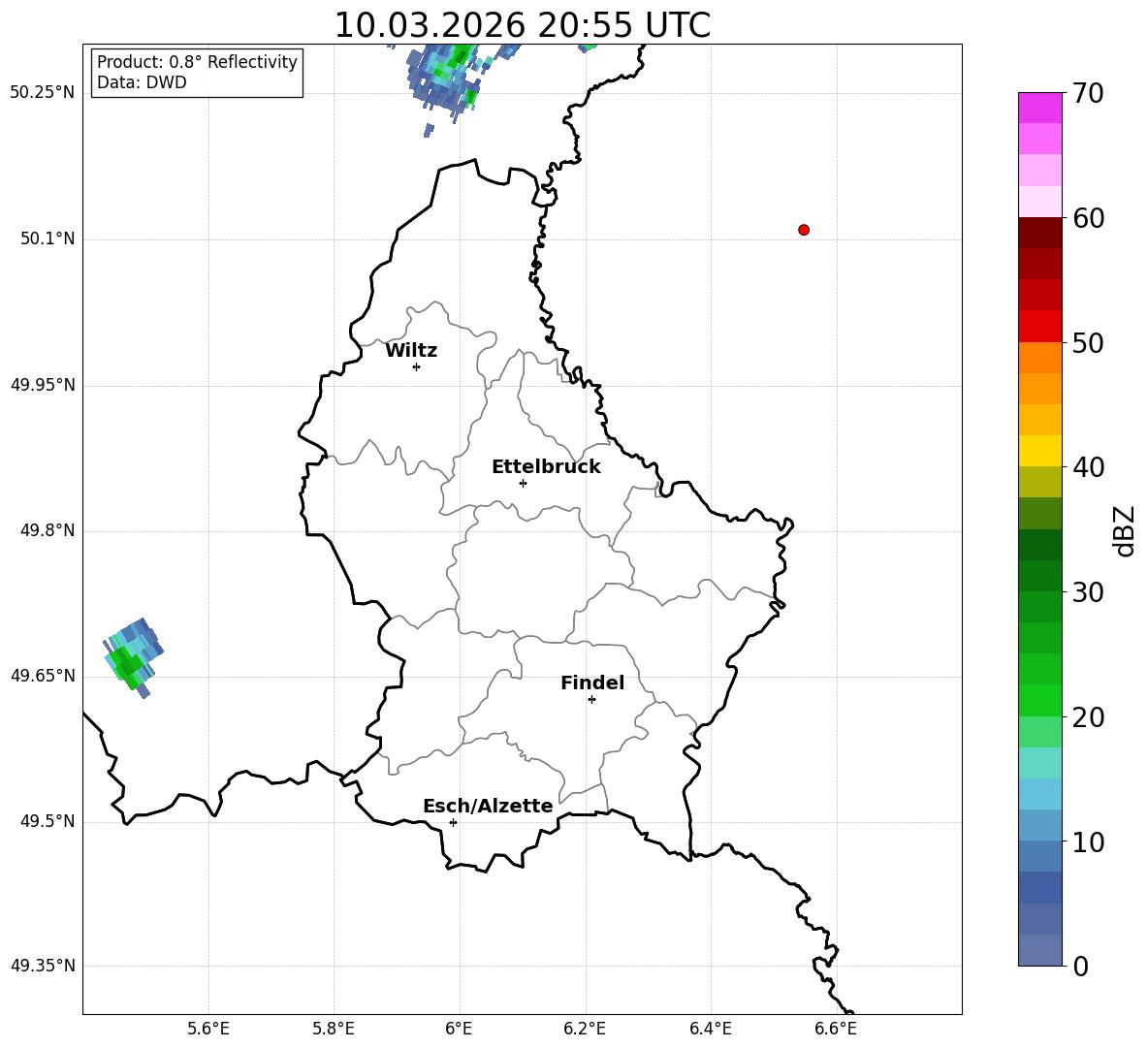
Task: Click the 49.35°N latitude label
Action: (43, 966)
